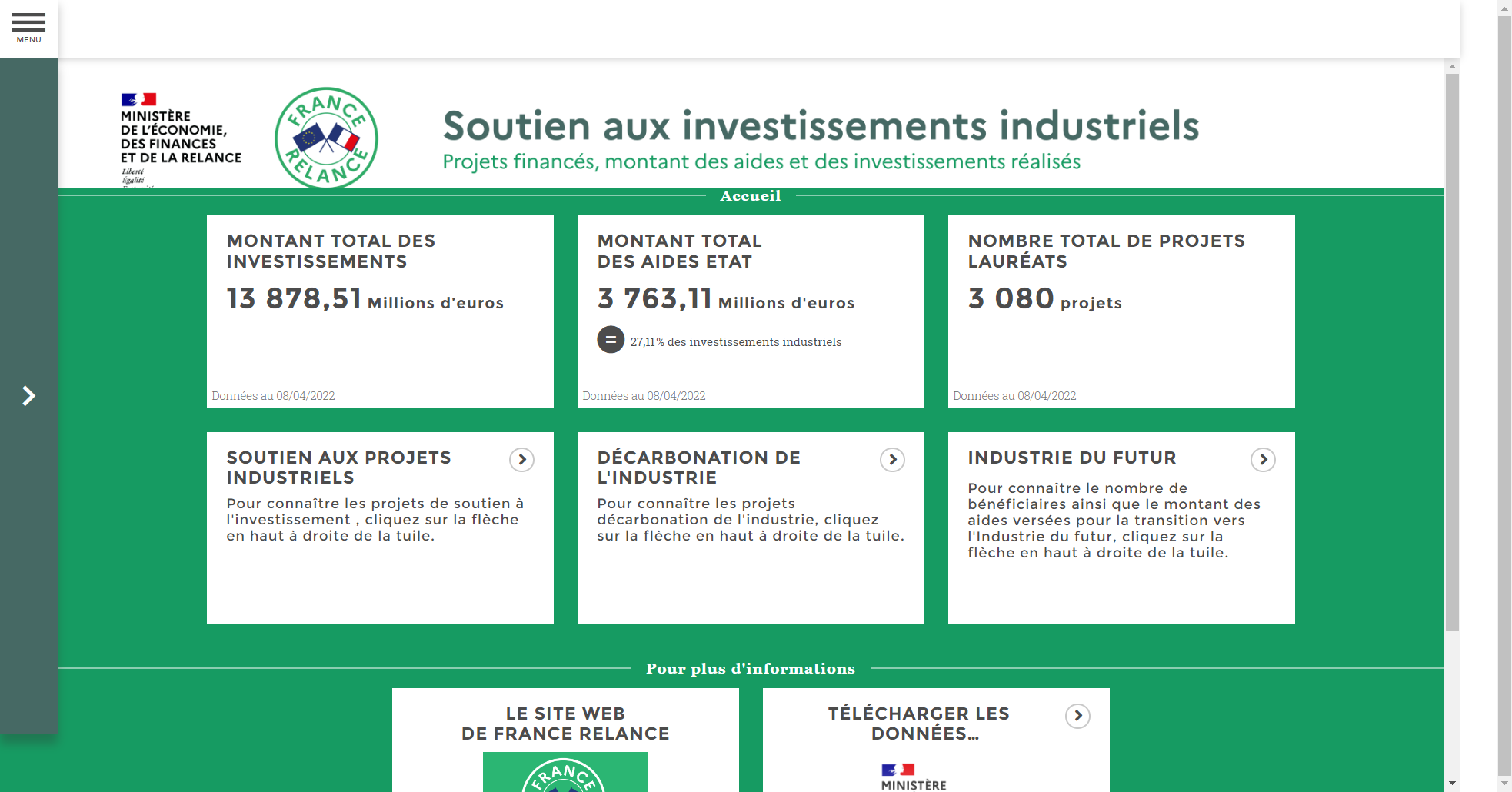Select the Montant total des aides Etat tile

pyautogui.click(x=751, y=311)
